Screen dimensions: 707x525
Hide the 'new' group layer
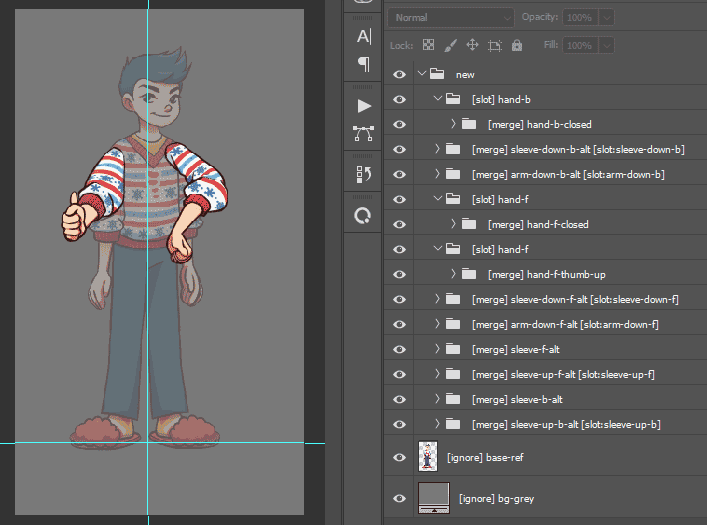point(399,74)
